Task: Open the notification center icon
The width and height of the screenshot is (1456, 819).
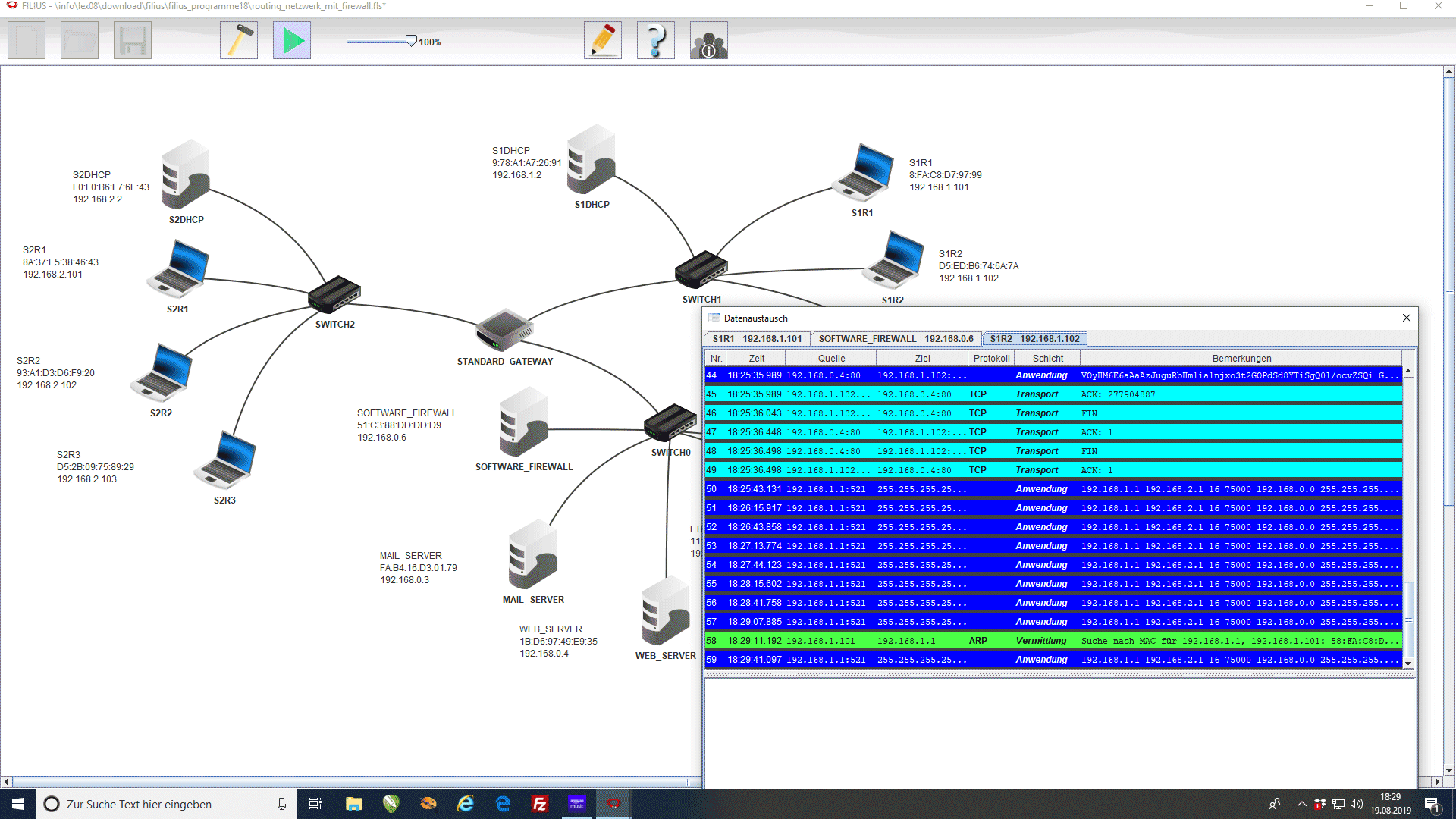Action: coord(1432,804)
